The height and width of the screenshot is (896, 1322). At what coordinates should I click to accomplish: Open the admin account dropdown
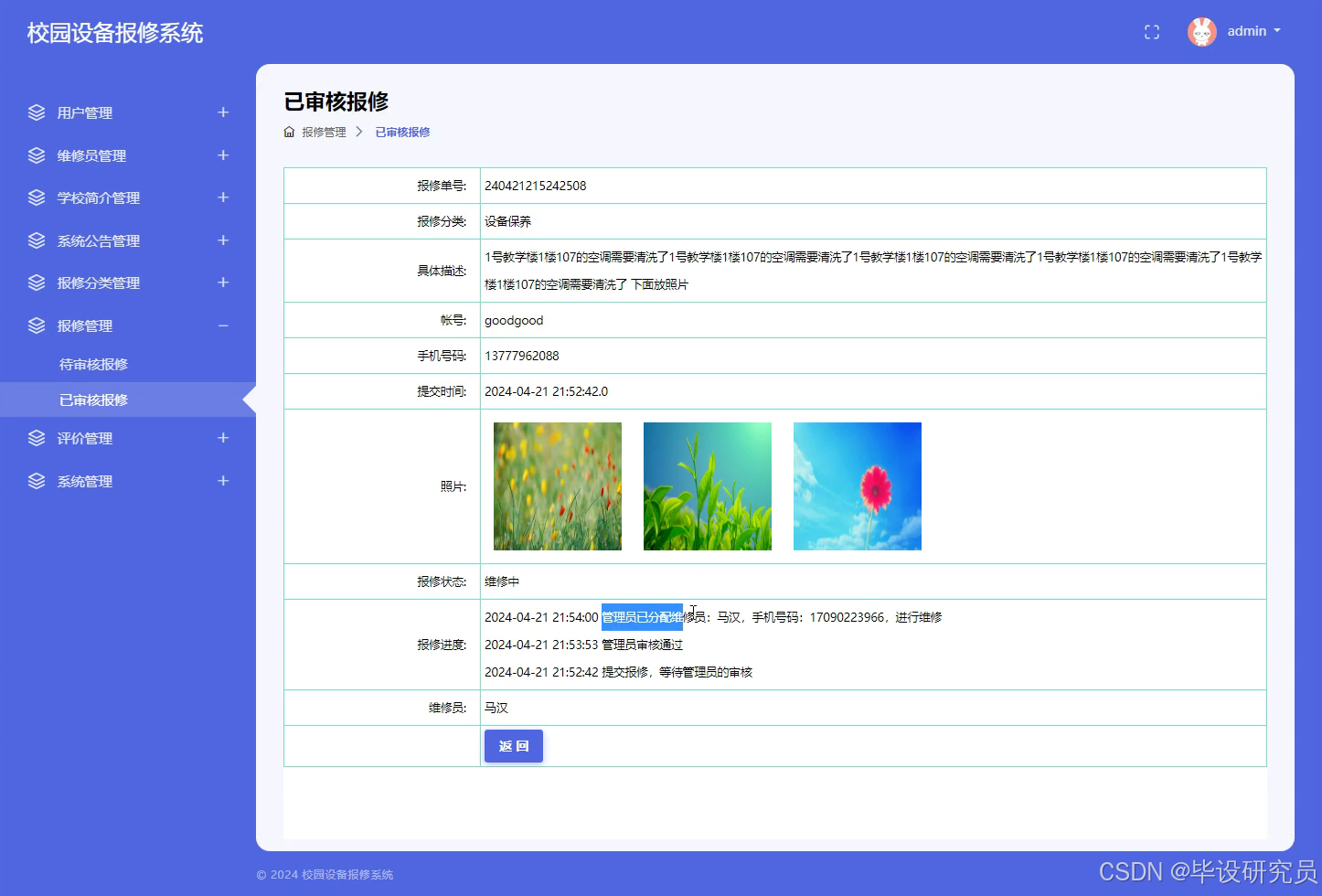click(1253, 31)
